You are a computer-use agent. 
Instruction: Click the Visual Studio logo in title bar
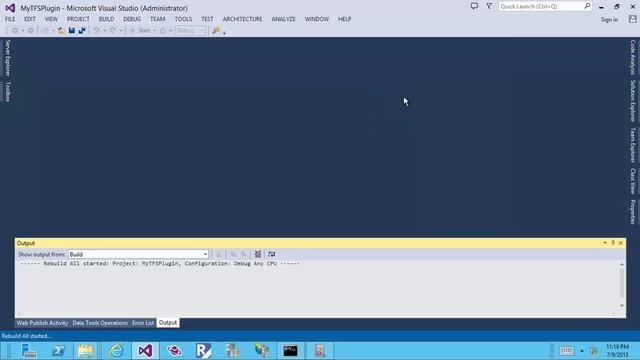10,8
